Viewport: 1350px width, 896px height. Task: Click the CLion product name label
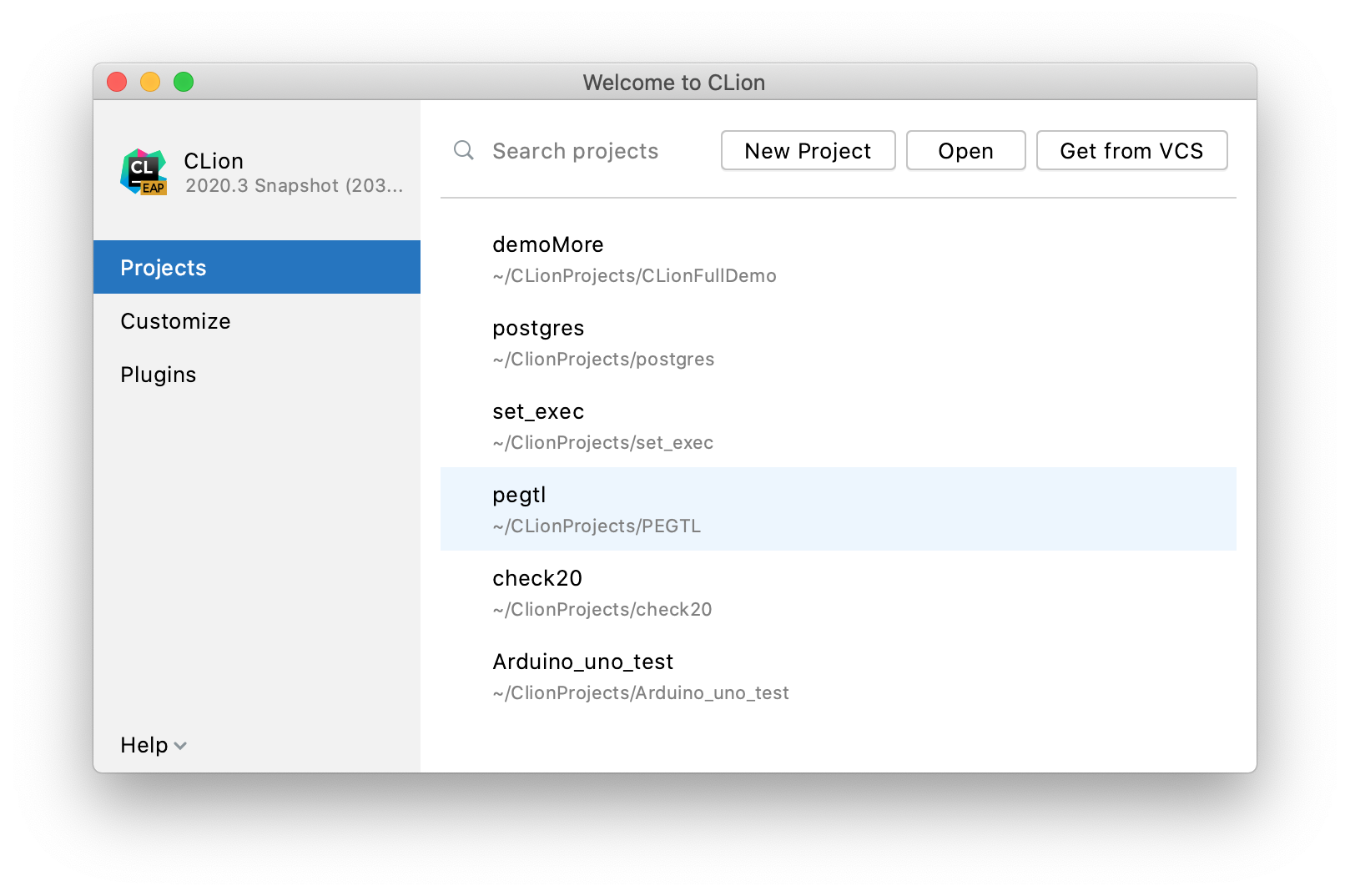pos(214,161)
